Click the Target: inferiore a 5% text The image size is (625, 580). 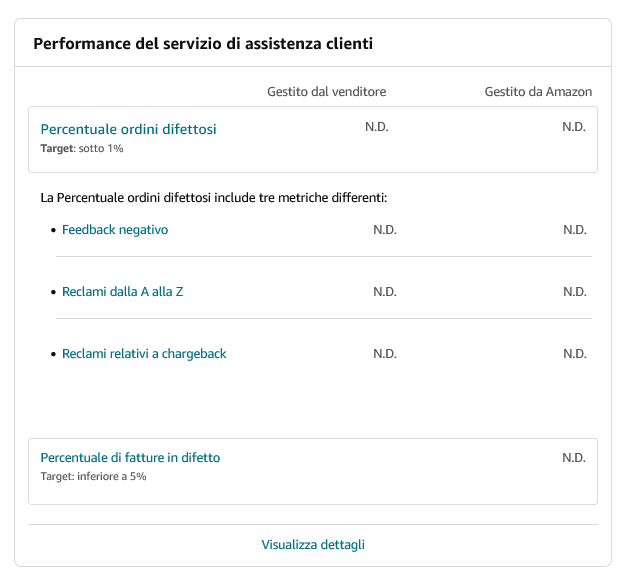[93, 476]
